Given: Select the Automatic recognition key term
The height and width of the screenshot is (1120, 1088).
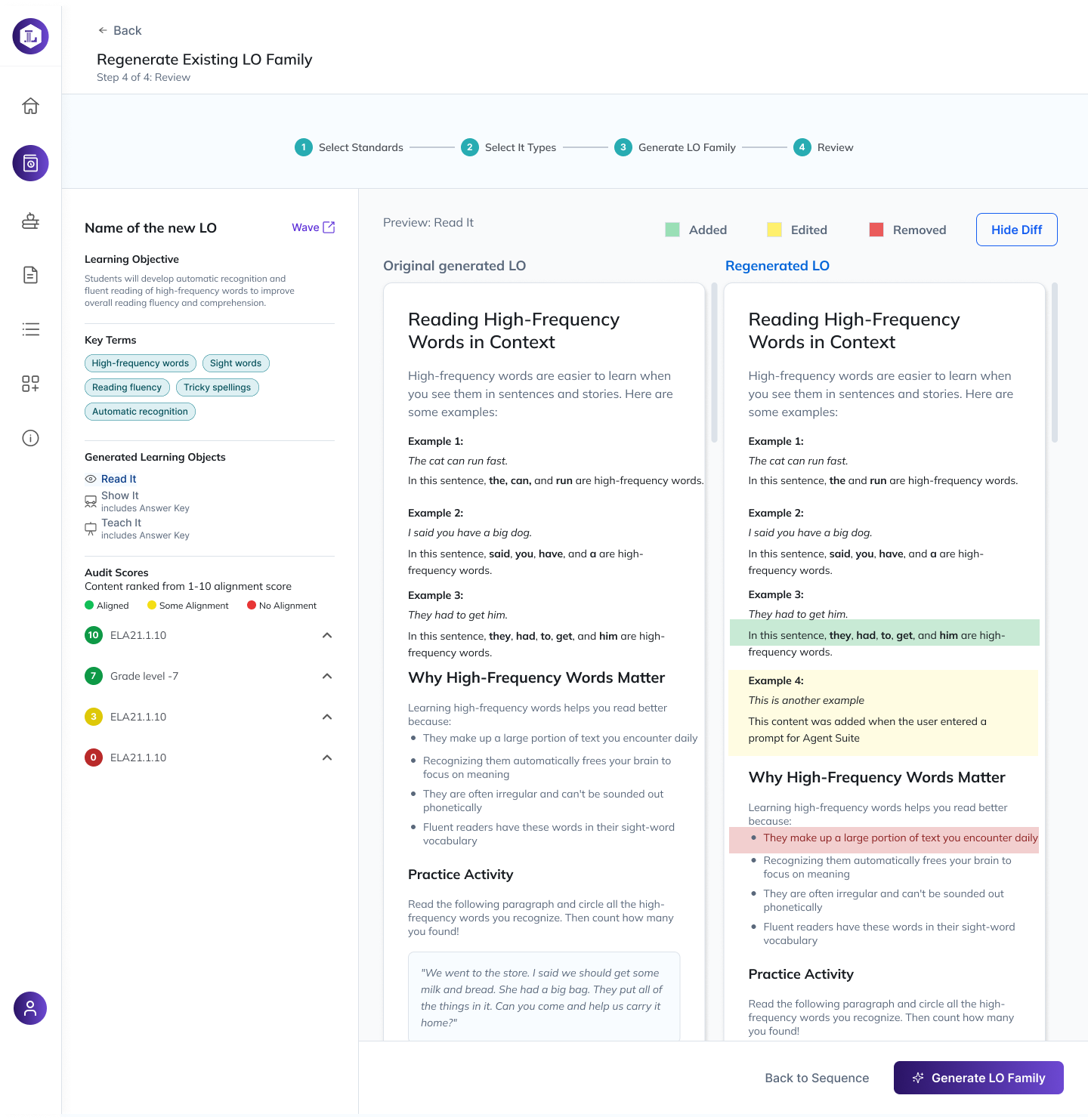Looking at the screenshot, I should coord(141,412).
